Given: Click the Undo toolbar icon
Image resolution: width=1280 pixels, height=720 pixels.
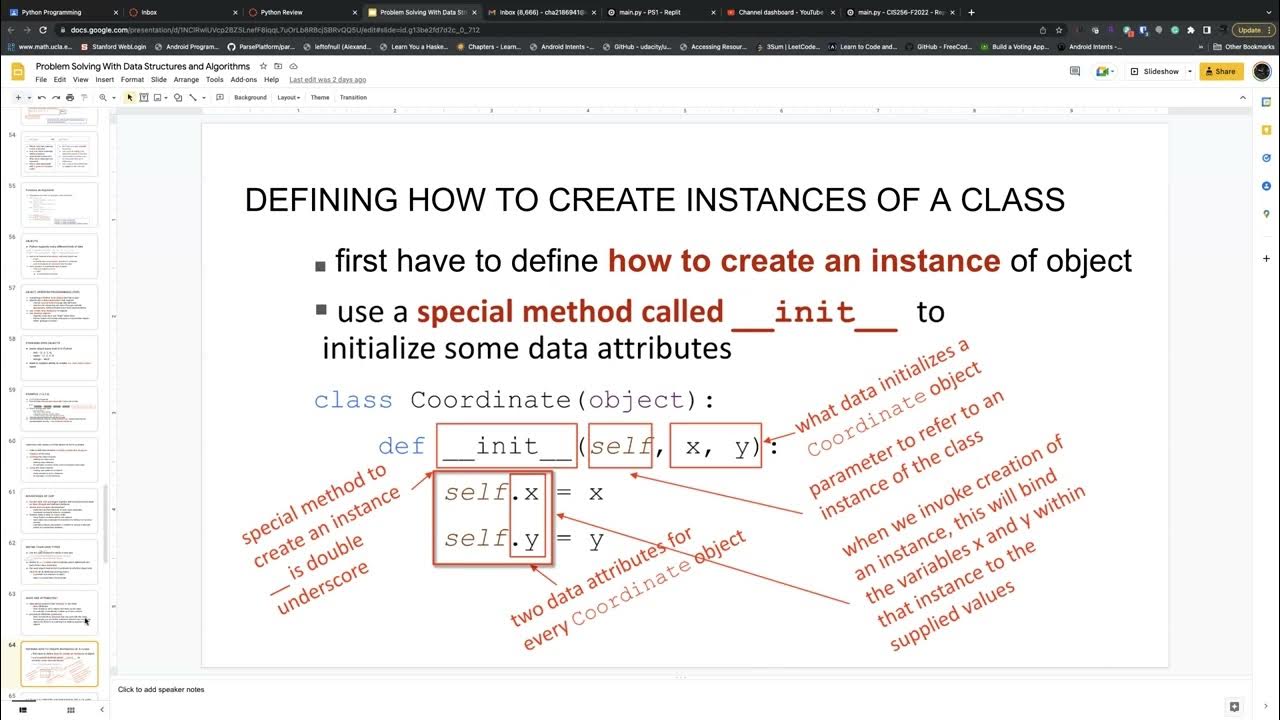Looking at the screenshot, I should coord(42,97).
